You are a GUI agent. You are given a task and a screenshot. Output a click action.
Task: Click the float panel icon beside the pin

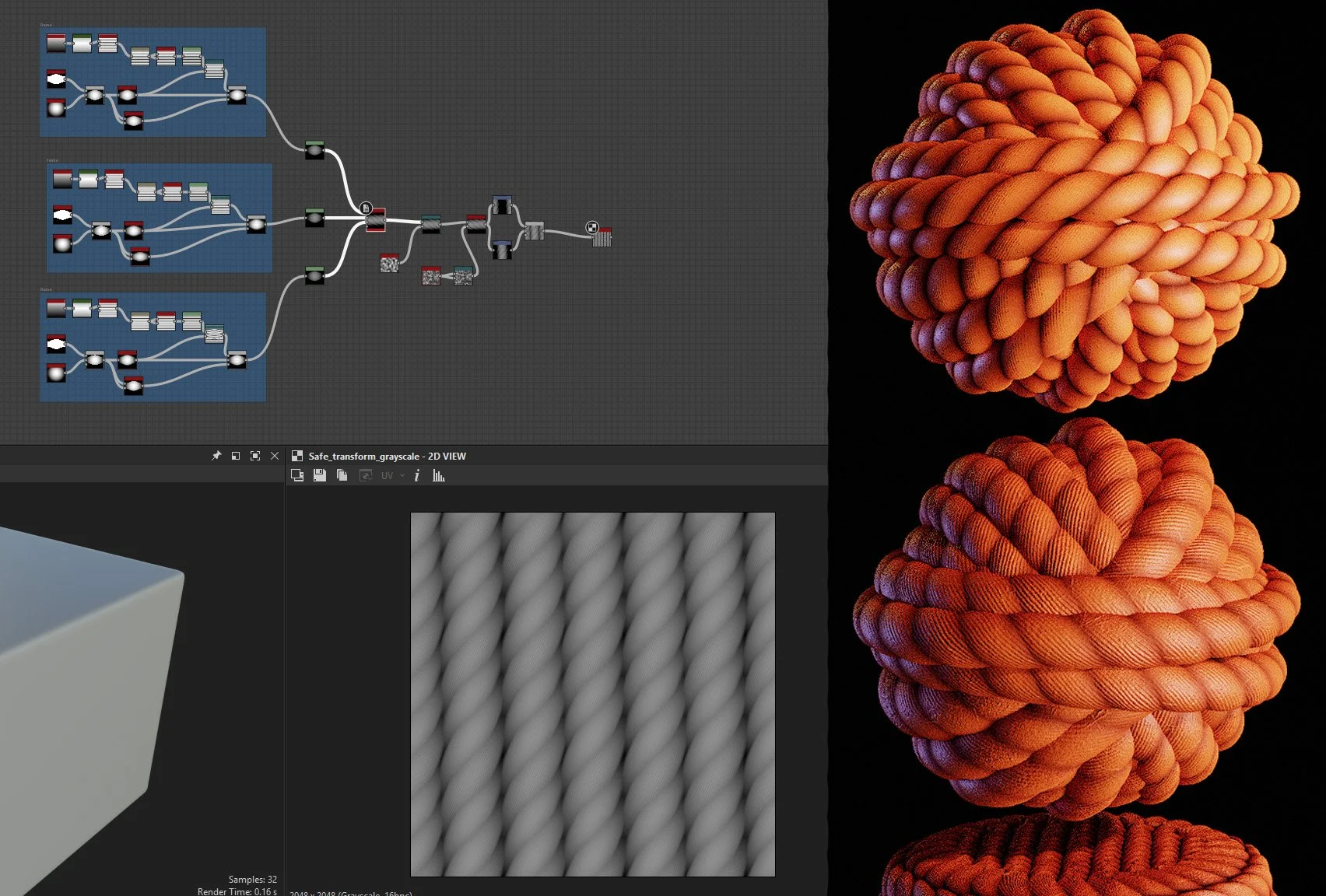pyautogui.click(x=236, y=456)
